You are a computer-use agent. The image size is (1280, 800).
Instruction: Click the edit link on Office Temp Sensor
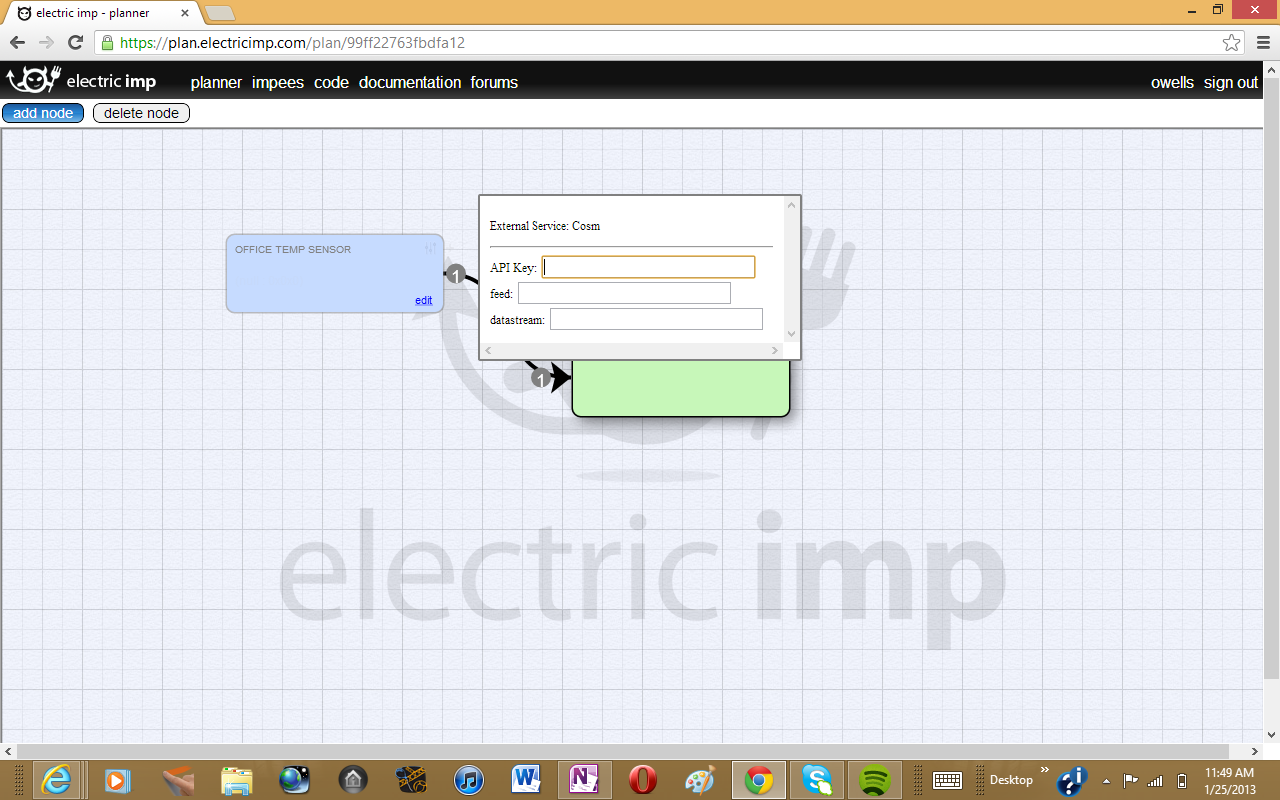(424, 300)
